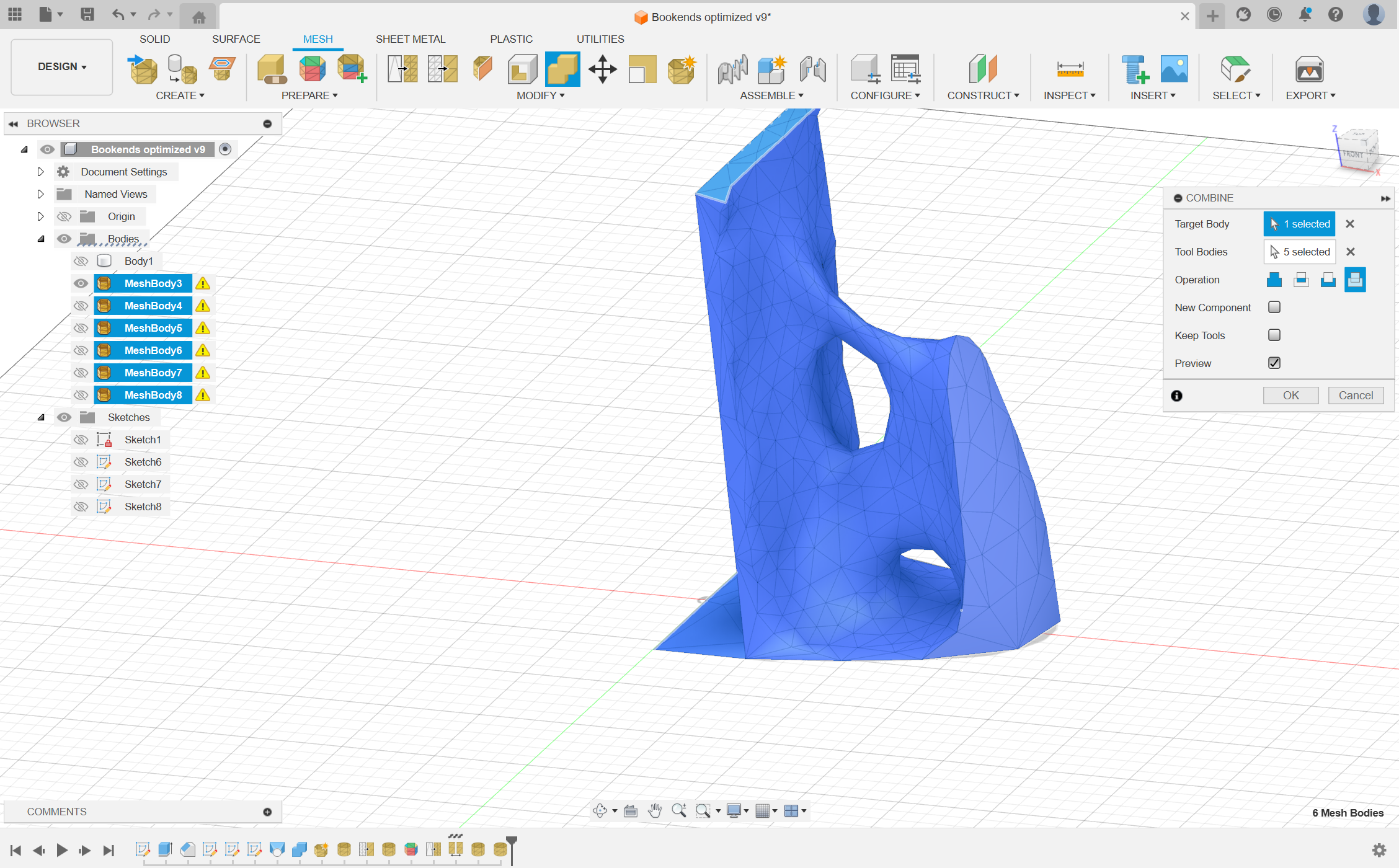The image size is (1399, 868).
Task: Click the Reduce mesh tool icon
Action: (x=442, y=69)
